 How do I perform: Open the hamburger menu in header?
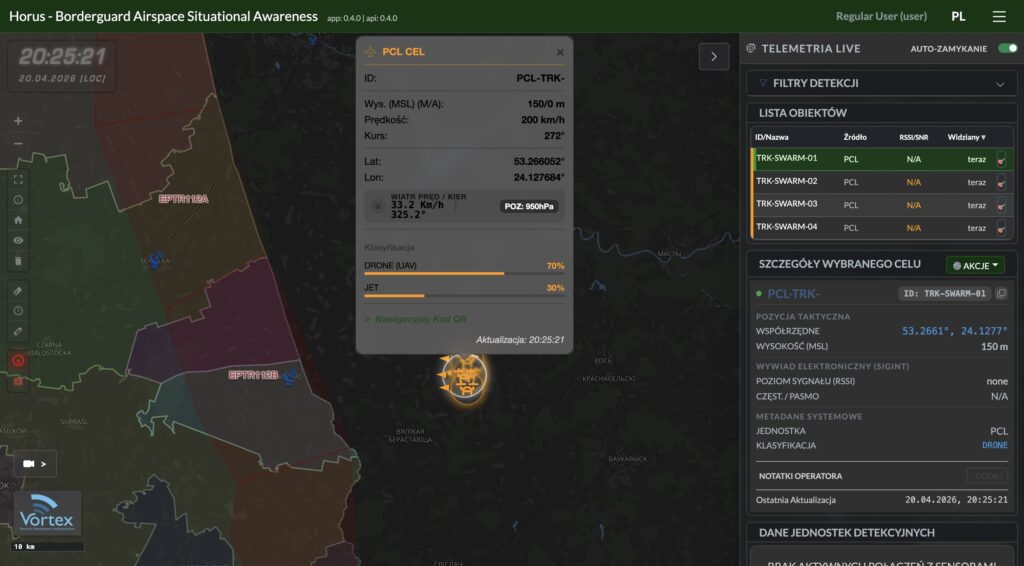pyautogui.click(x=999, y=17)
